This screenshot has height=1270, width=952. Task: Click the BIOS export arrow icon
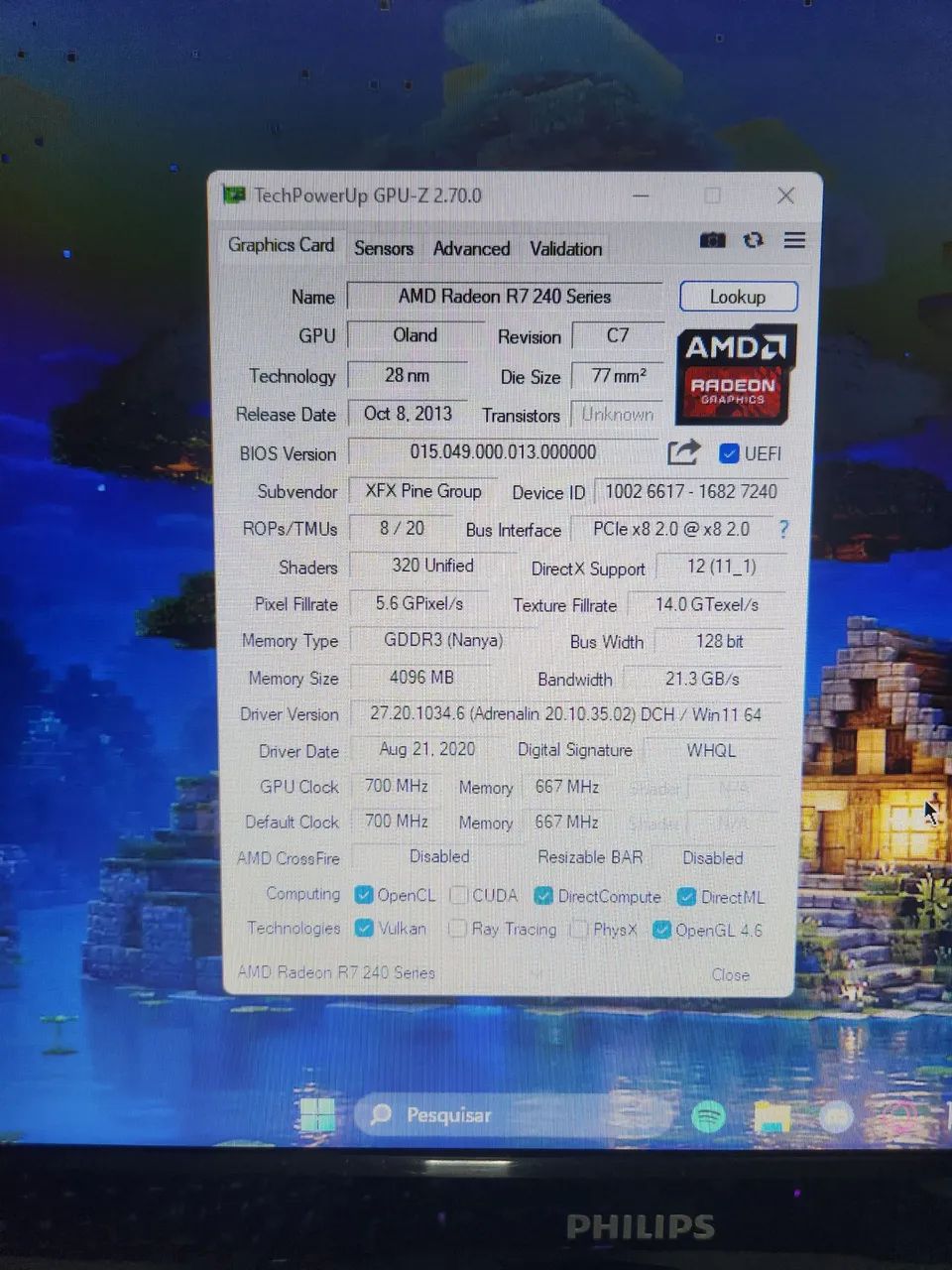pos(683,452)
